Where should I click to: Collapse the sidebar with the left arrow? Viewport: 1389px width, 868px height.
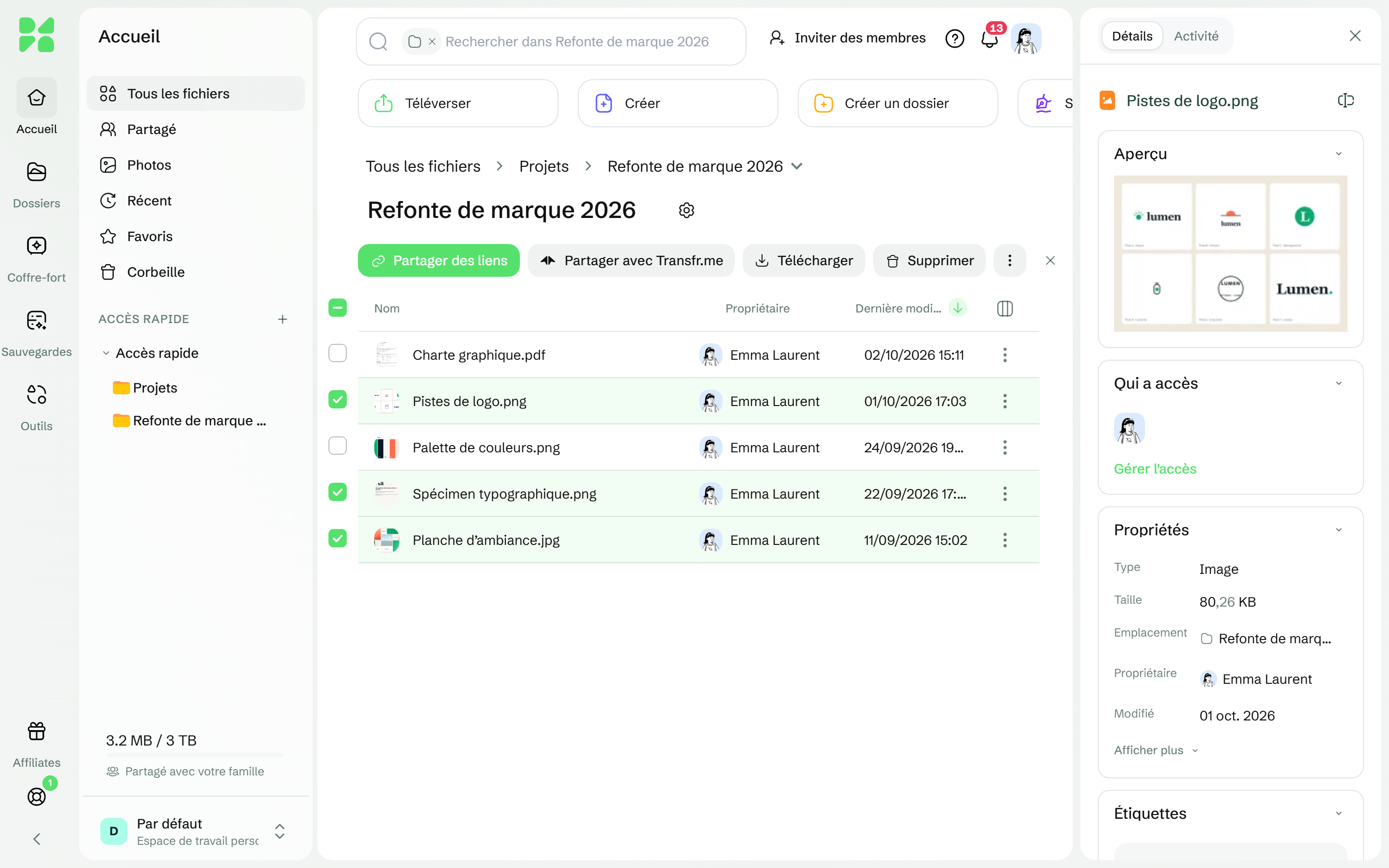point(36,839)
